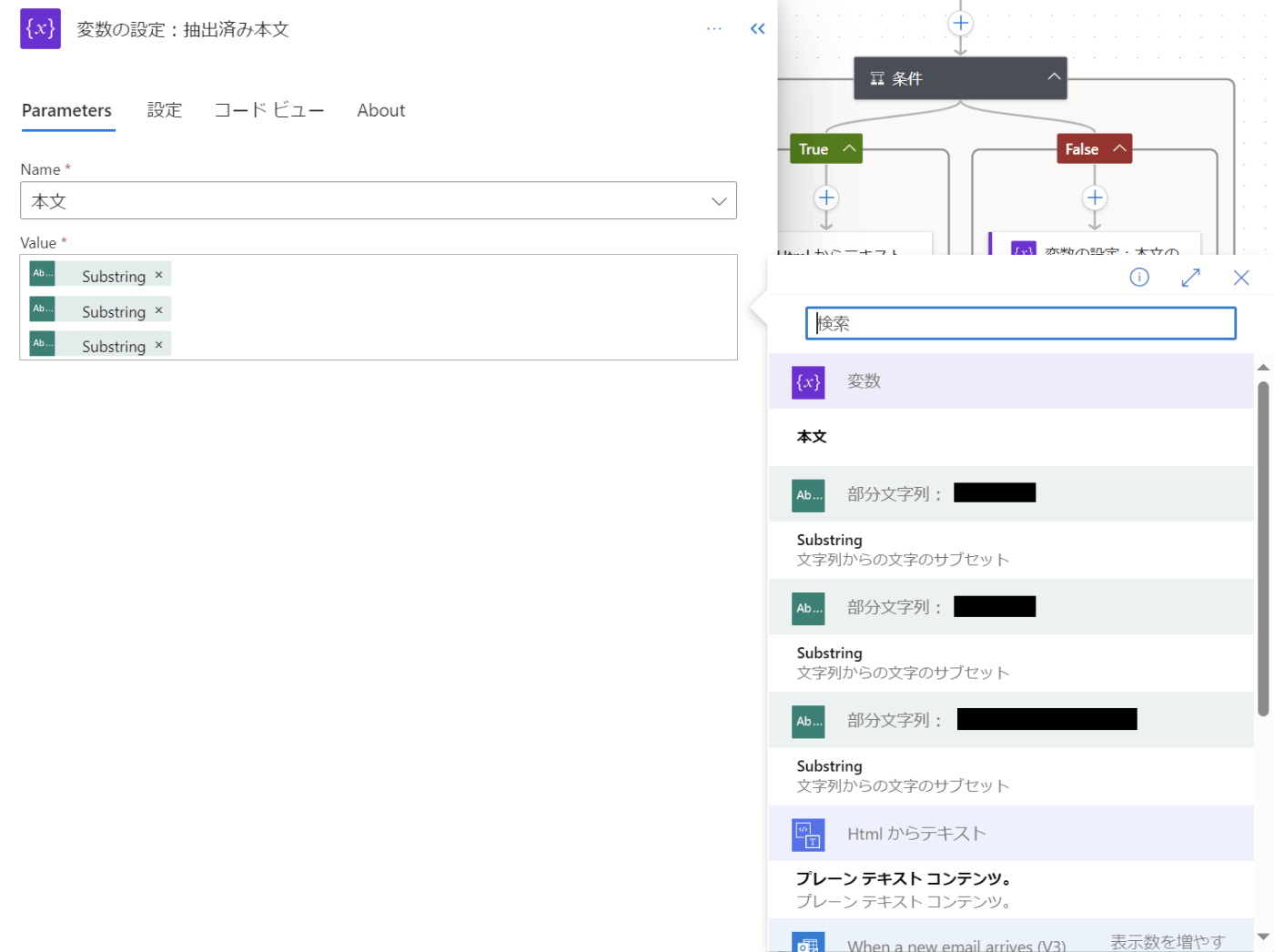The height and width of the screenshot is (952, 1274).
Task: Collapse the 条件 condition card
Action: 1054,77
